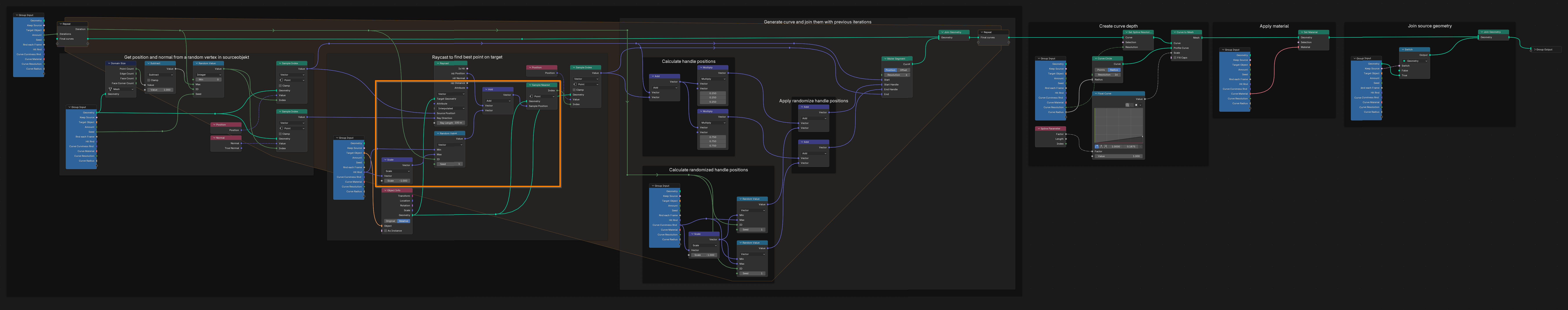Open the Subtract operation dropdown
The height and width of the screenshot is (310, 1568).
coord(161,75)
